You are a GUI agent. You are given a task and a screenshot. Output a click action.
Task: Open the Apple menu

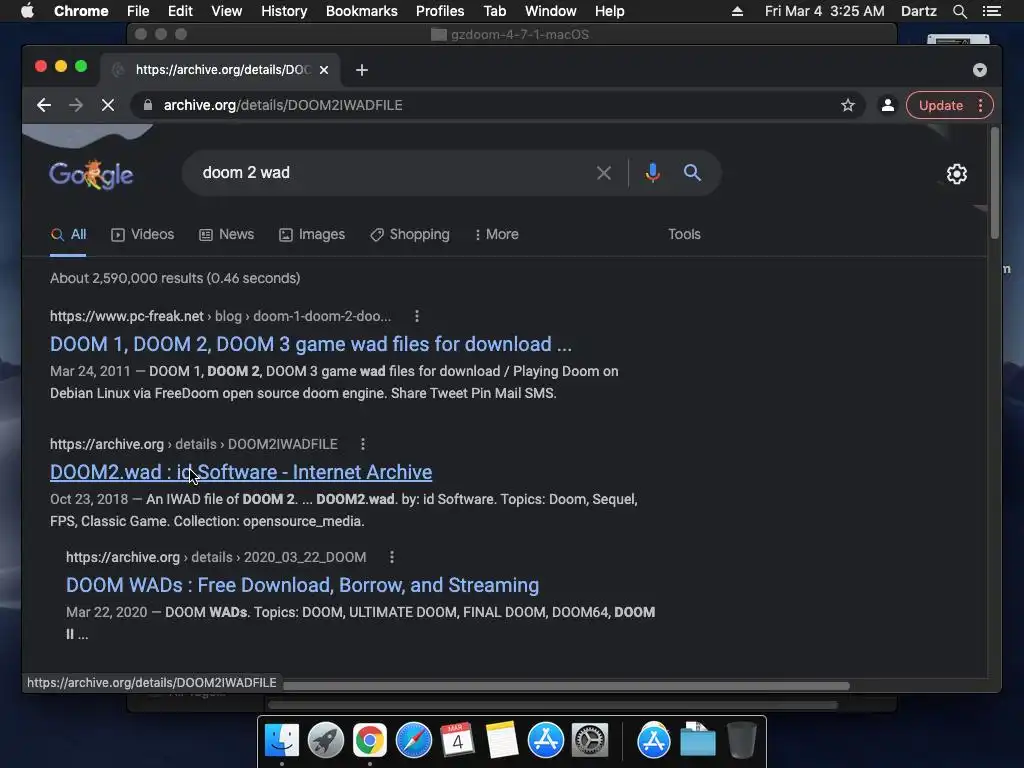(x=27, y=11)
